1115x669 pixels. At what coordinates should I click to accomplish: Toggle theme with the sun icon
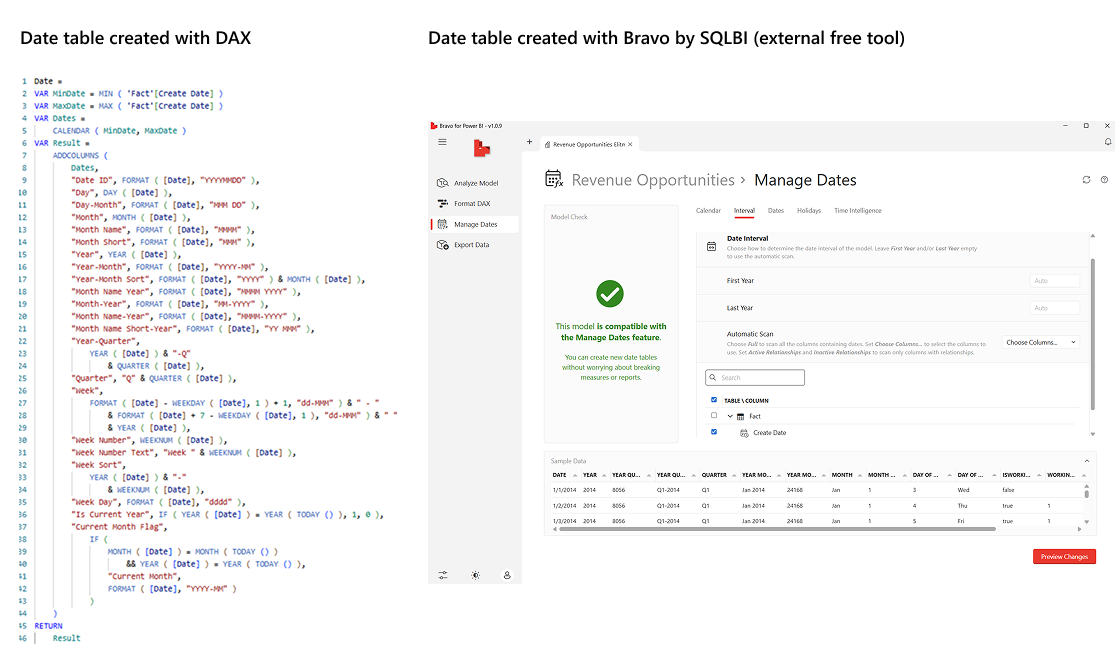pos(475,575)
